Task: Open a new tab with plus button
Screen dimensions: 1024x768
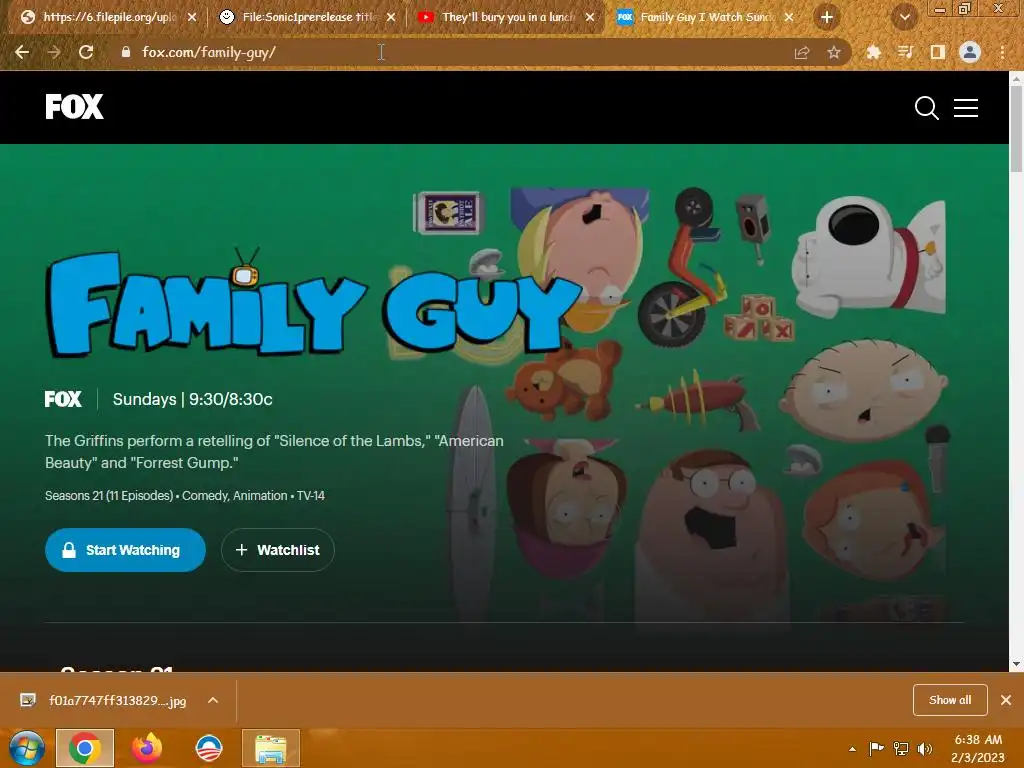Action: [827, 17]
